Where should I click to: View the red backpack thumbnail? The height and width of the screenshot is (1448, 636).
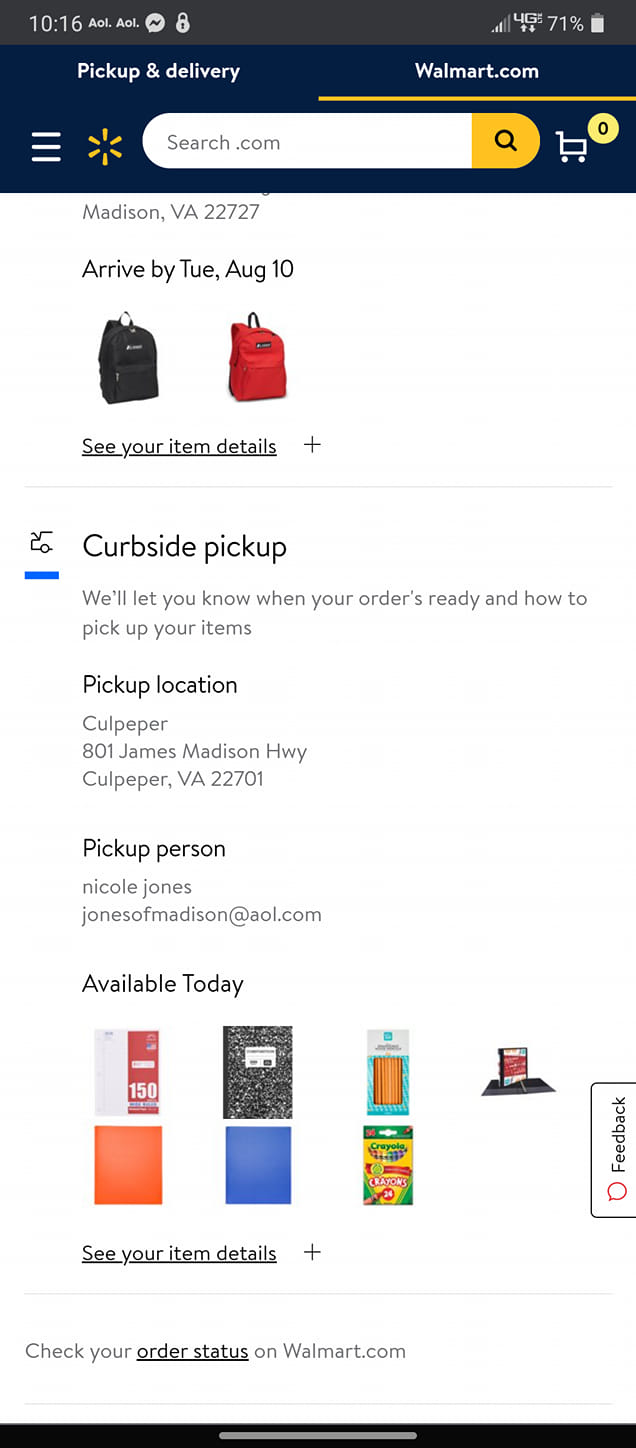257,358
